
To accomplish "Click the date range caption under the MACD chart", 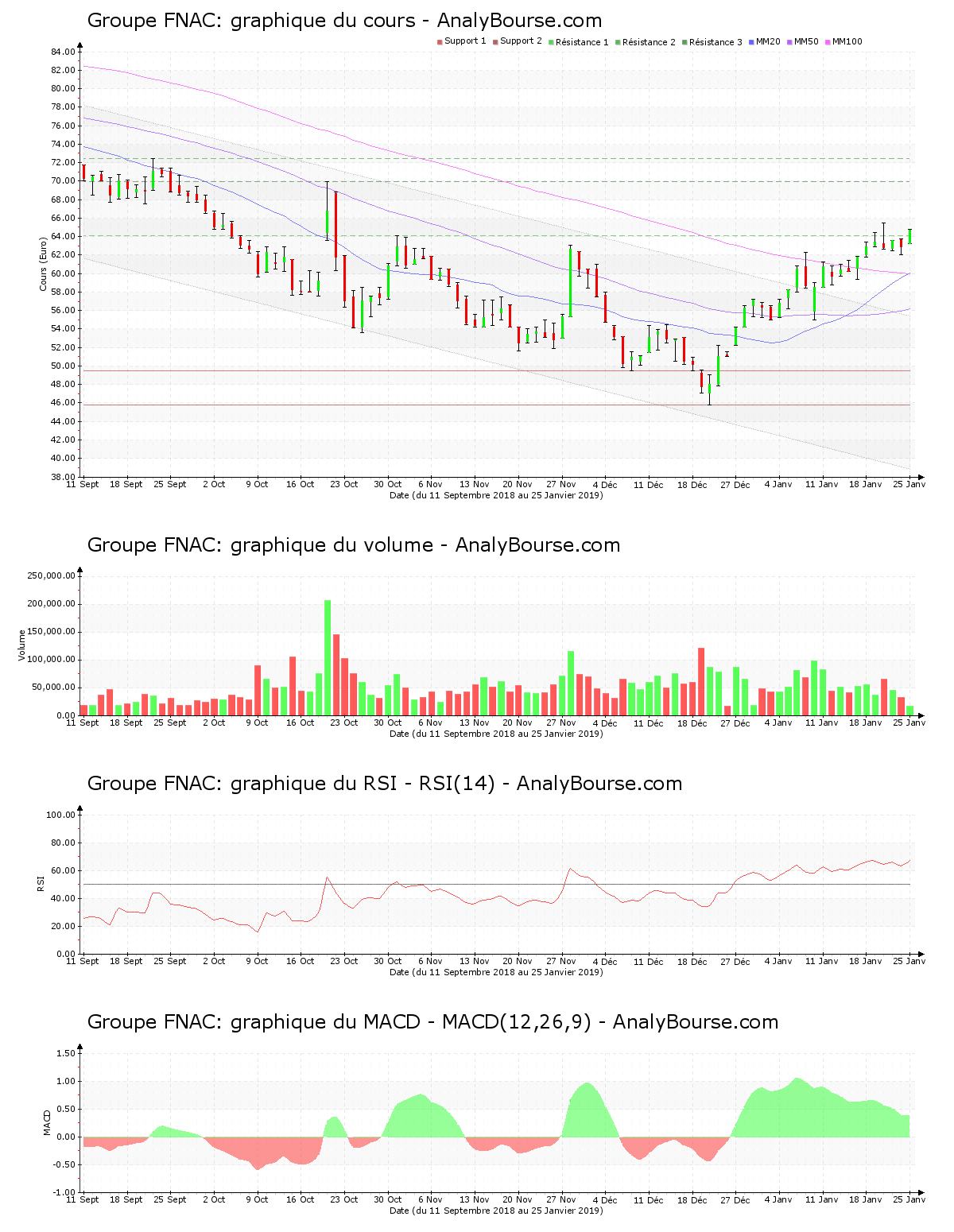I will click(496, 1211).
